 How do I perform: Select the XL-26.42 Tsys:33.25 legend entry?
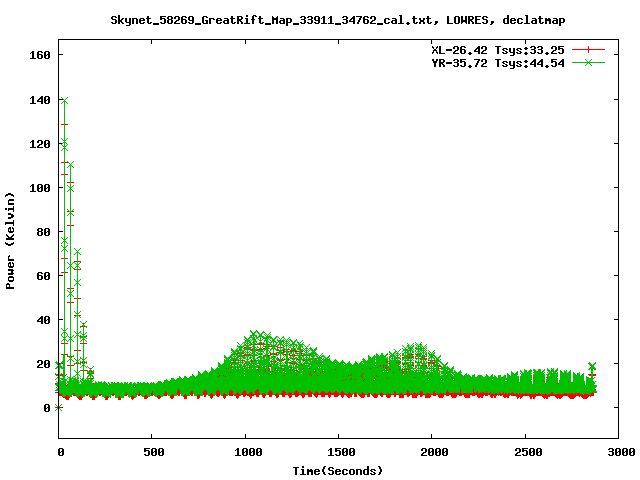coord(498,50)
